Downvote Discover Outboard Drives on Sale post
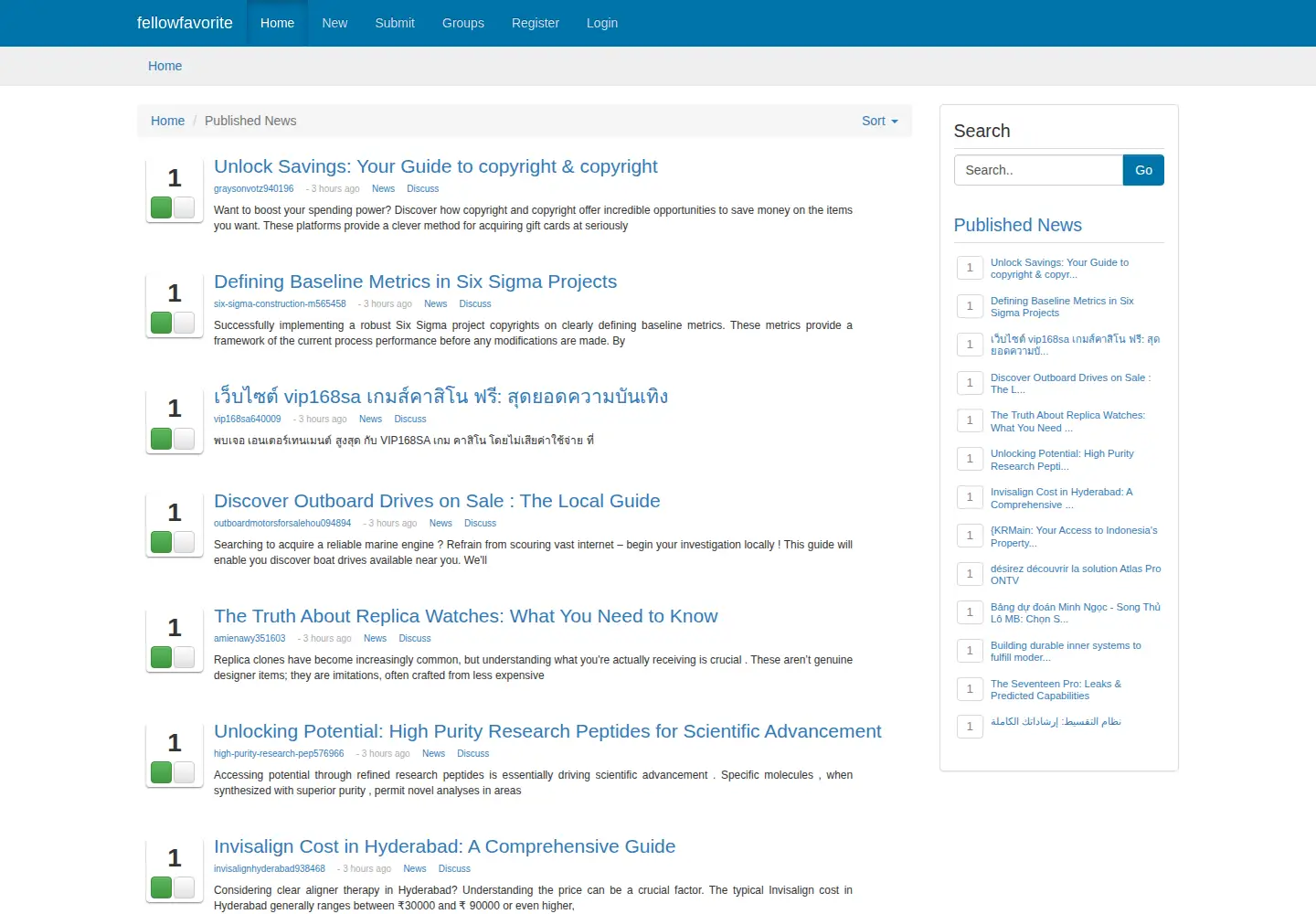 tap(184, 542)
